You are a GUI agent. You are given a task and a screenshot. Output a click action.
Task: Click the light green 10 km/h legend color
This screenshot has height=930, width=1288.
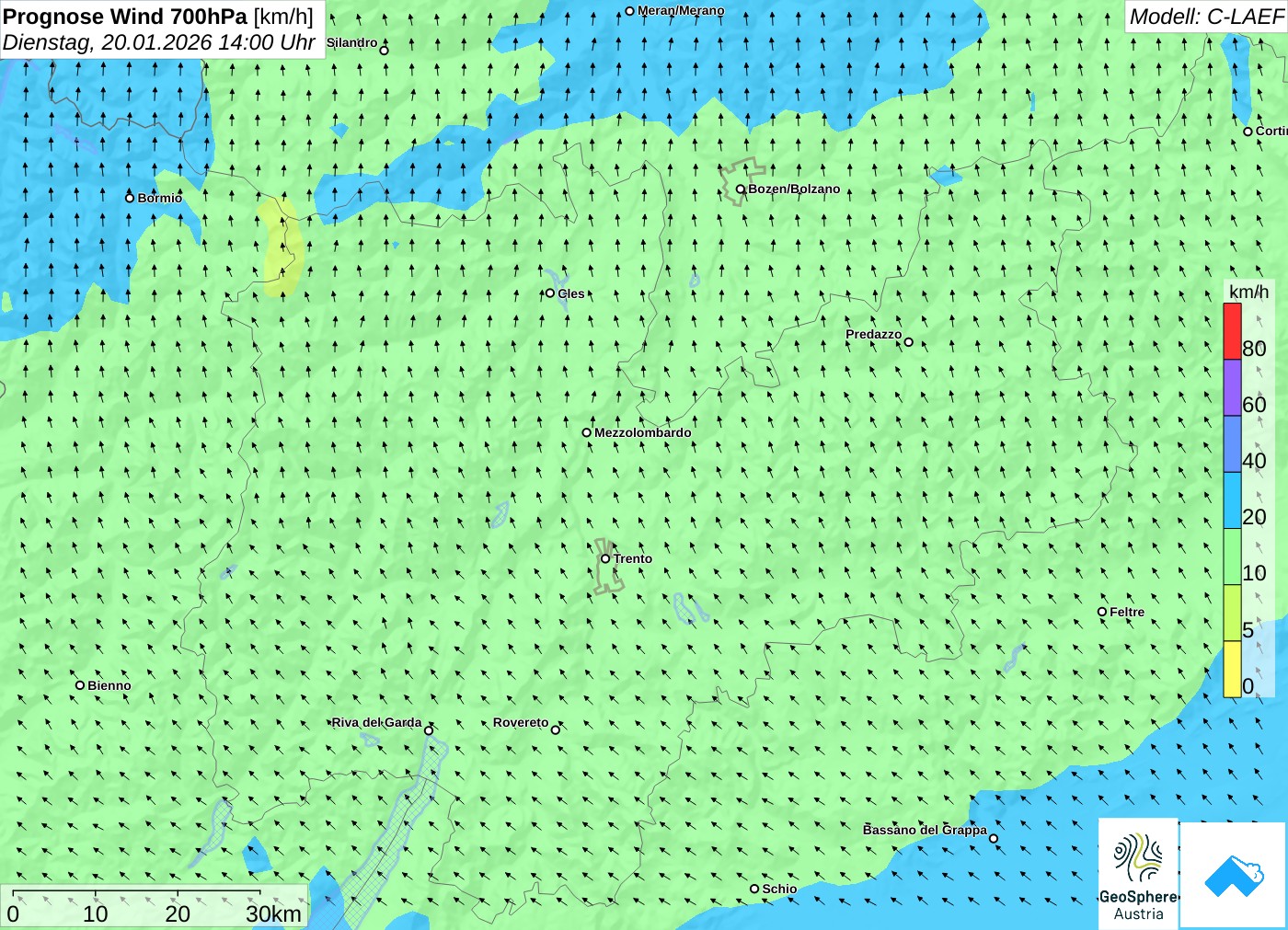[1232, 556]
